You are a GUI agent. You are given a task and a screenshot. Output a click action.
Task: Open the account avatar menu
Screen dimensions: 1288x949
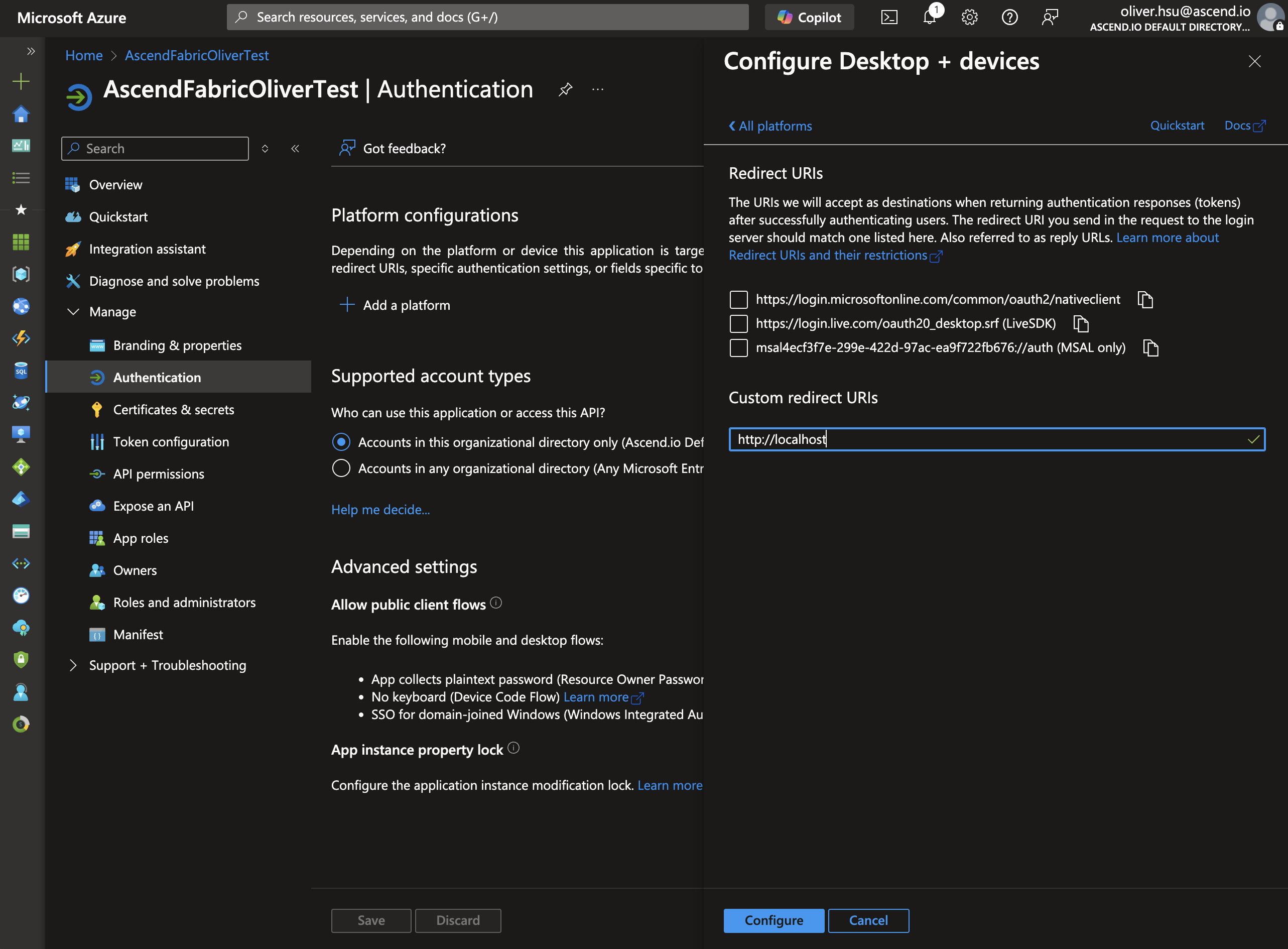pyautogui.click(x=1270, y=17)
